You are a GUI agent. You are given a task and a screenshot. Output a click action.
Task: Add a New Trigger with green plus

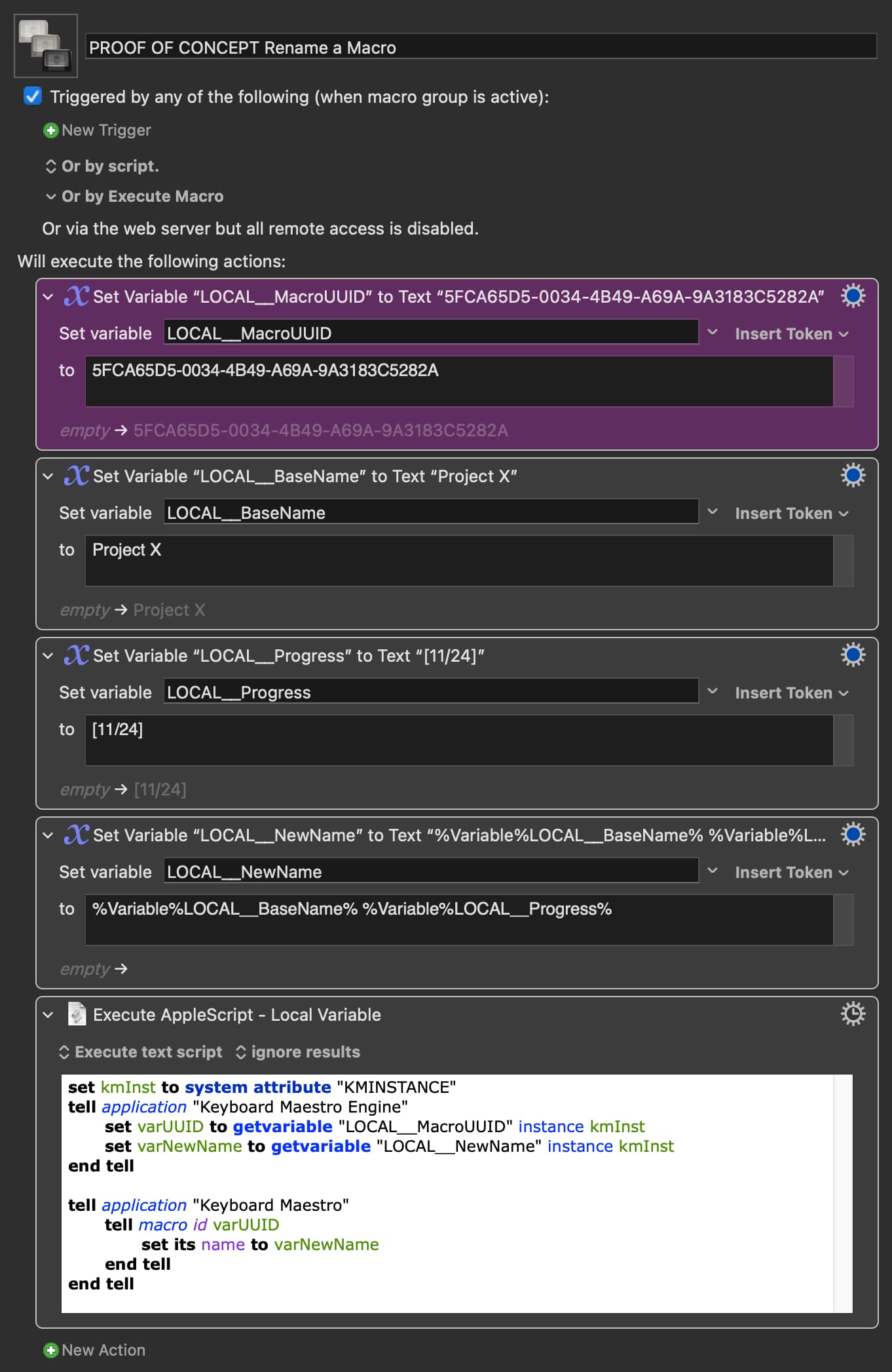pyautogui.click(x=97, y=130)
